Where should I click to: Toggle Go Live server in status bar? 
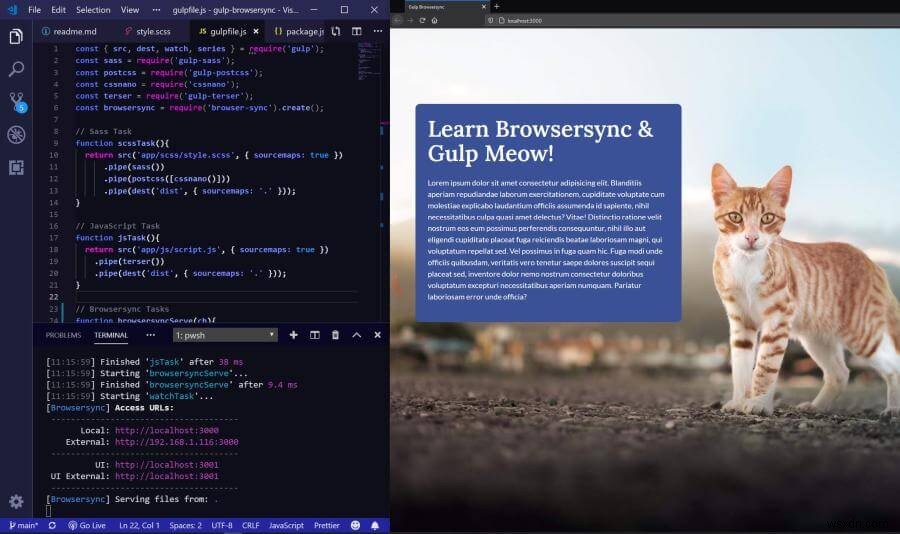(87, 525)
